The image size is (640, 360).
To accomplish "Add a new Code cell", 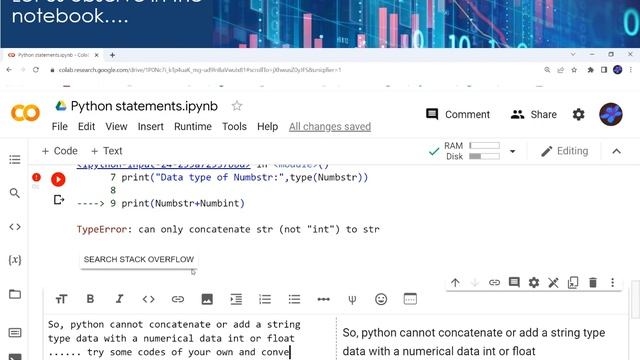I will pyautogui.click(x=60, y=151).
